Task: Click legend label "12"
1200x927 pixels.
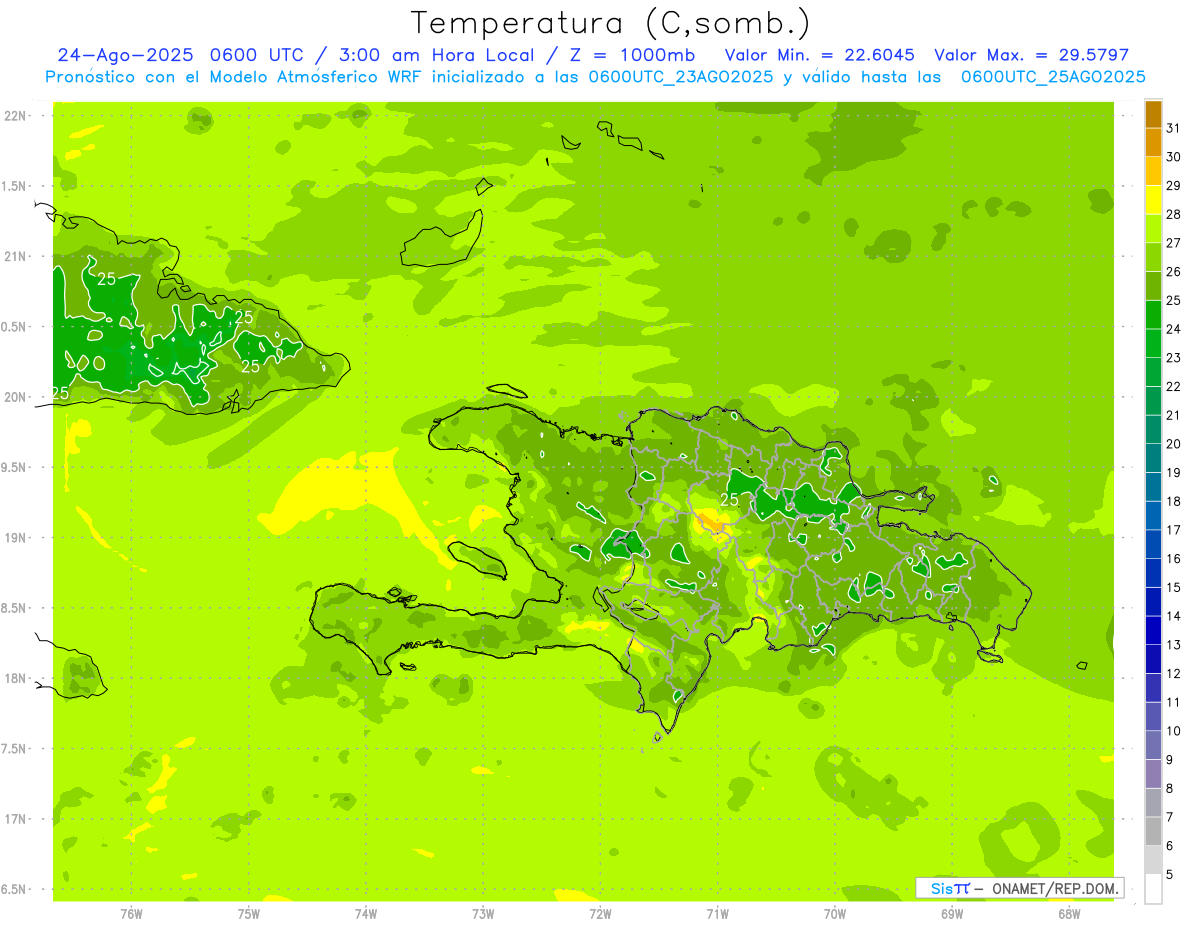Action: click(1174, 674)
